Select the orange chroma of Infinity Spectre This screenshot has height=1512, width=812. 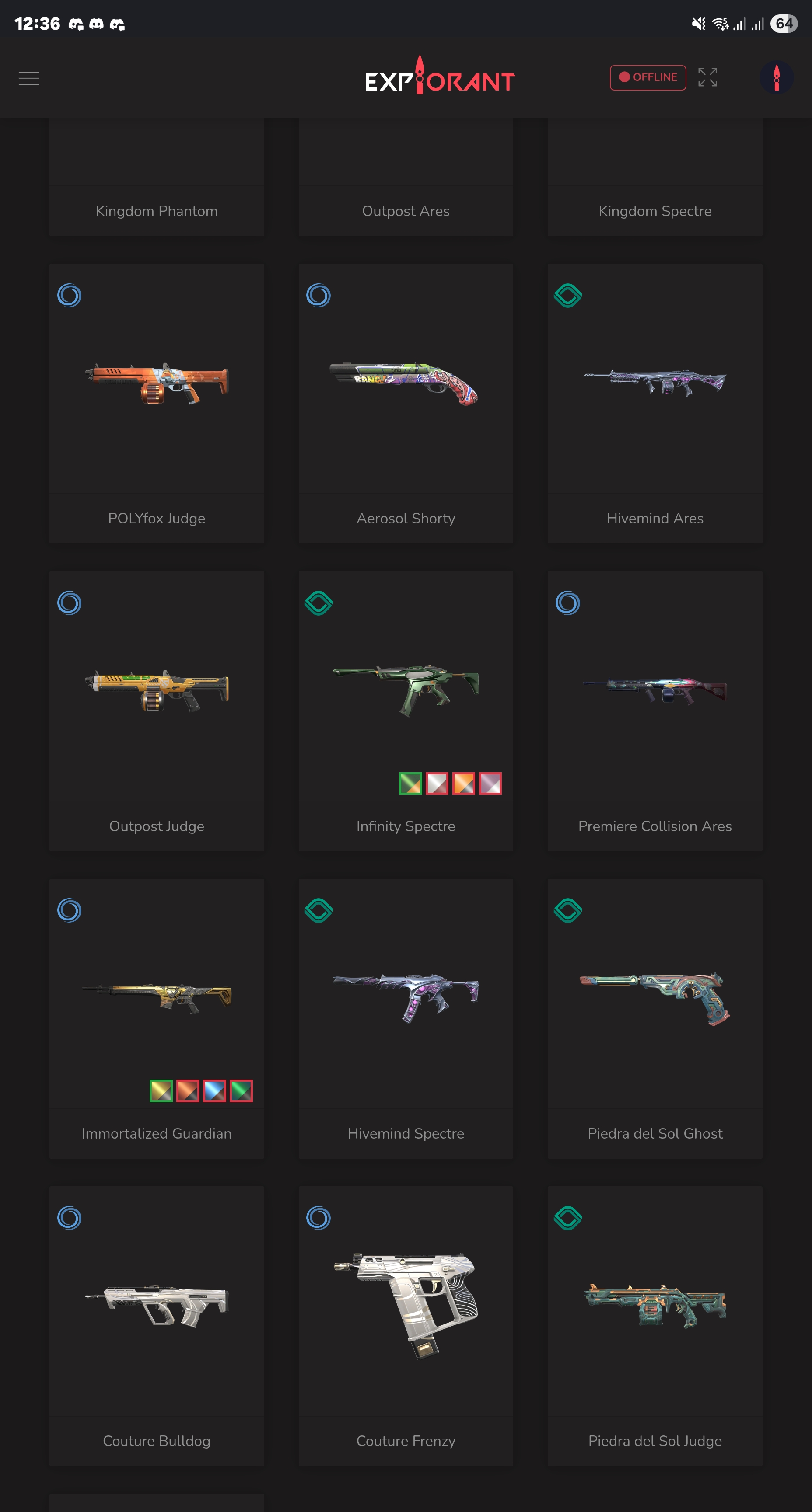click(464, 783)
